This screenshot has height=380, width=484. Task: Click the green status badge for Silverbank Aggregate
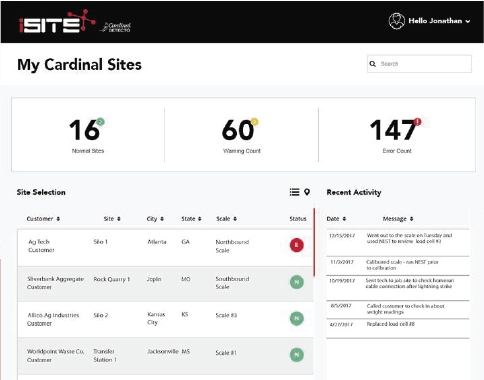coord(297,282)
